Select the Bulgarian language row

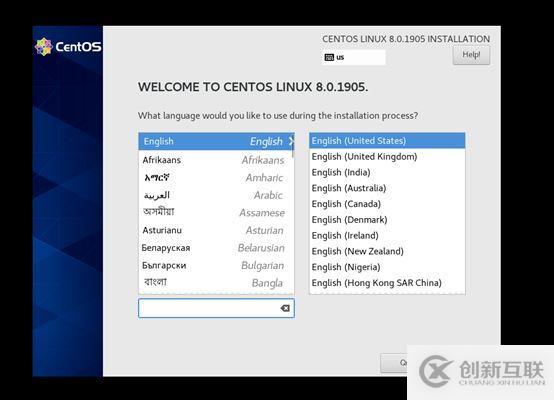216,265
